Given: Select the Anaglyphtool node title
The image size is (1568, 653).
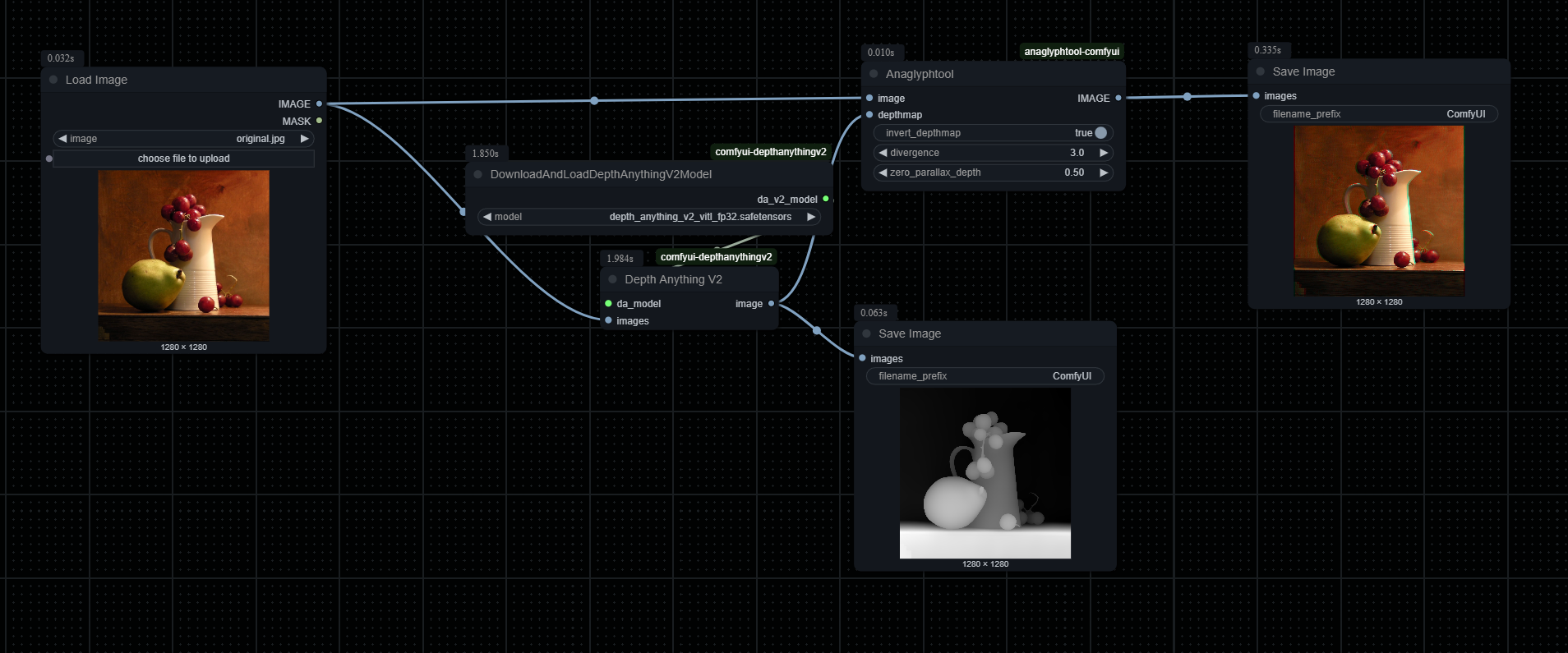Looking at the screenshot, I should 920,74.
